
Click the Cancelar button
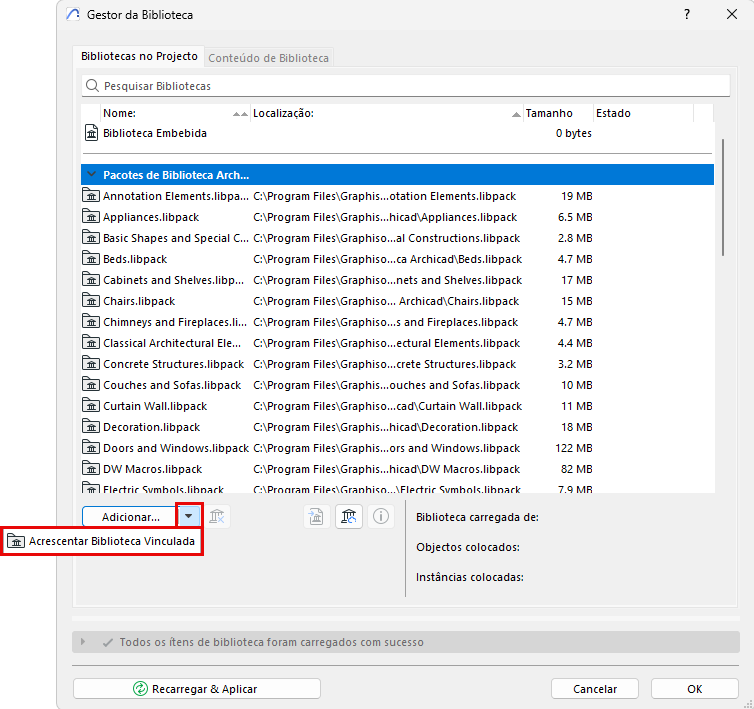[594, 688]
